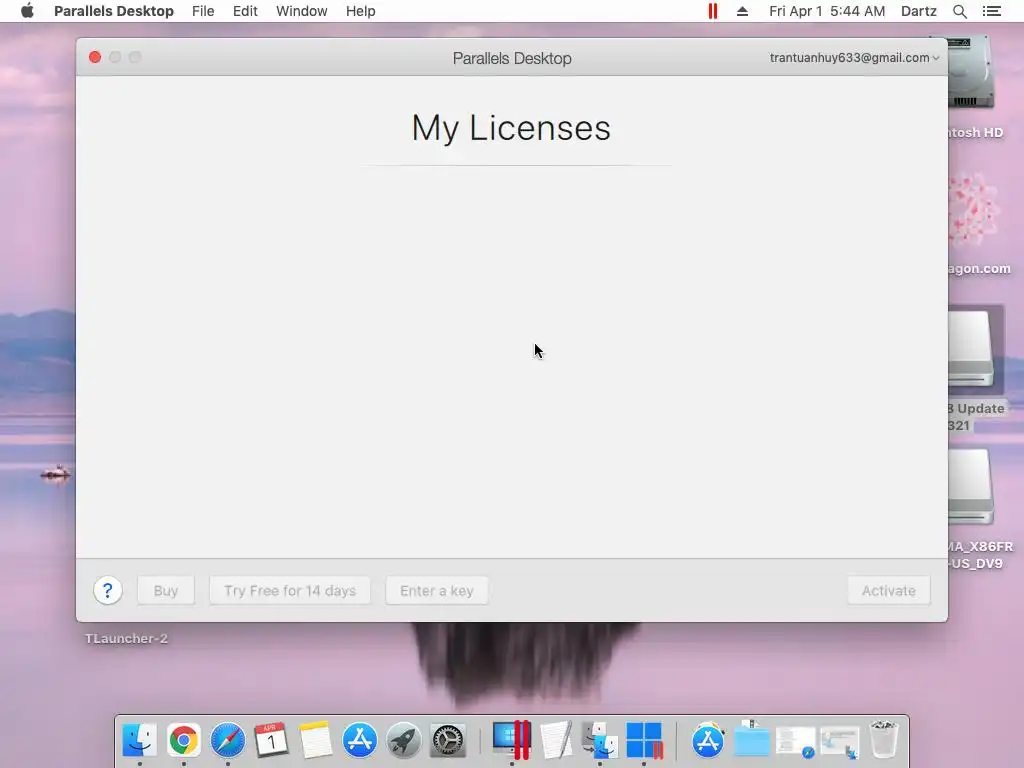Open Finder from the Dock
Image resolution: width=1024 pixels, height=768 pixels.
(140, 740)
